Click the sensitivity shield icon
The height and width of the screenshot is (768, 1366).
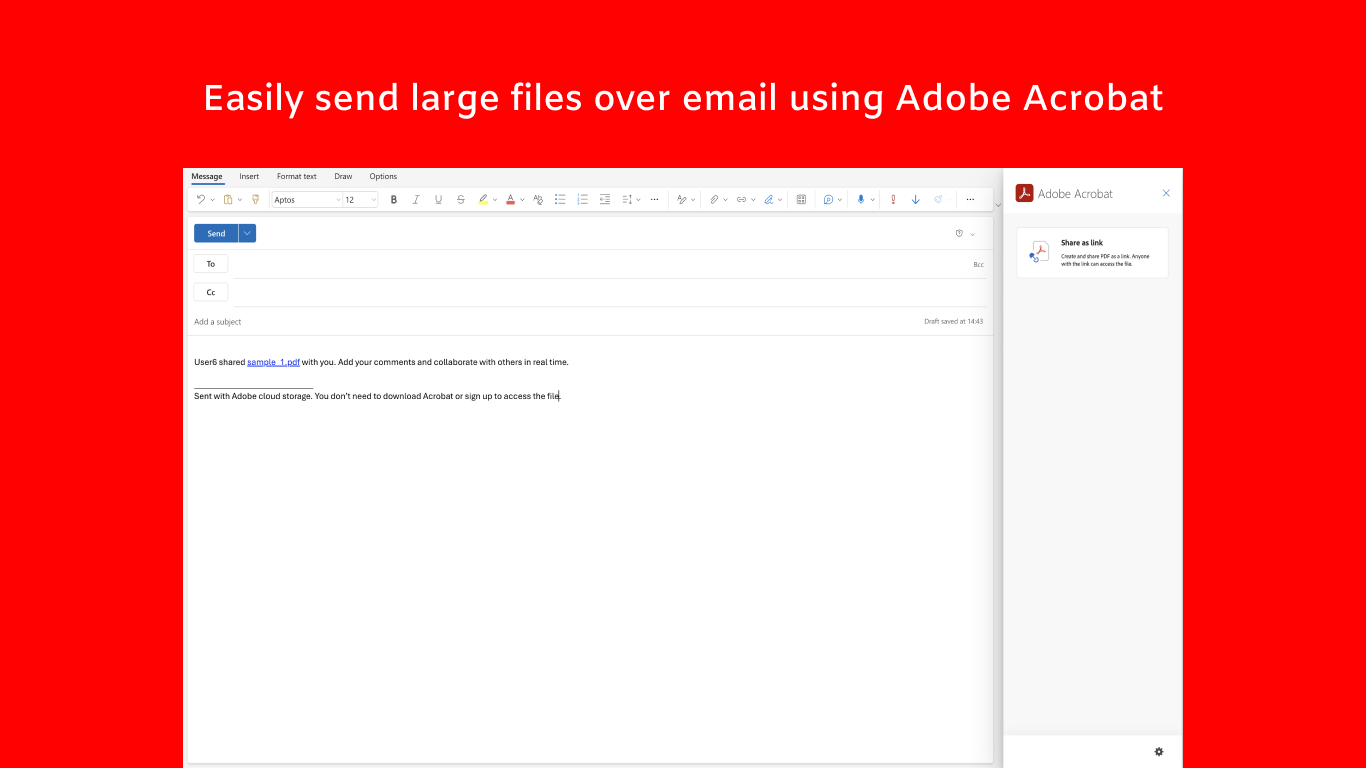point(959,233)
